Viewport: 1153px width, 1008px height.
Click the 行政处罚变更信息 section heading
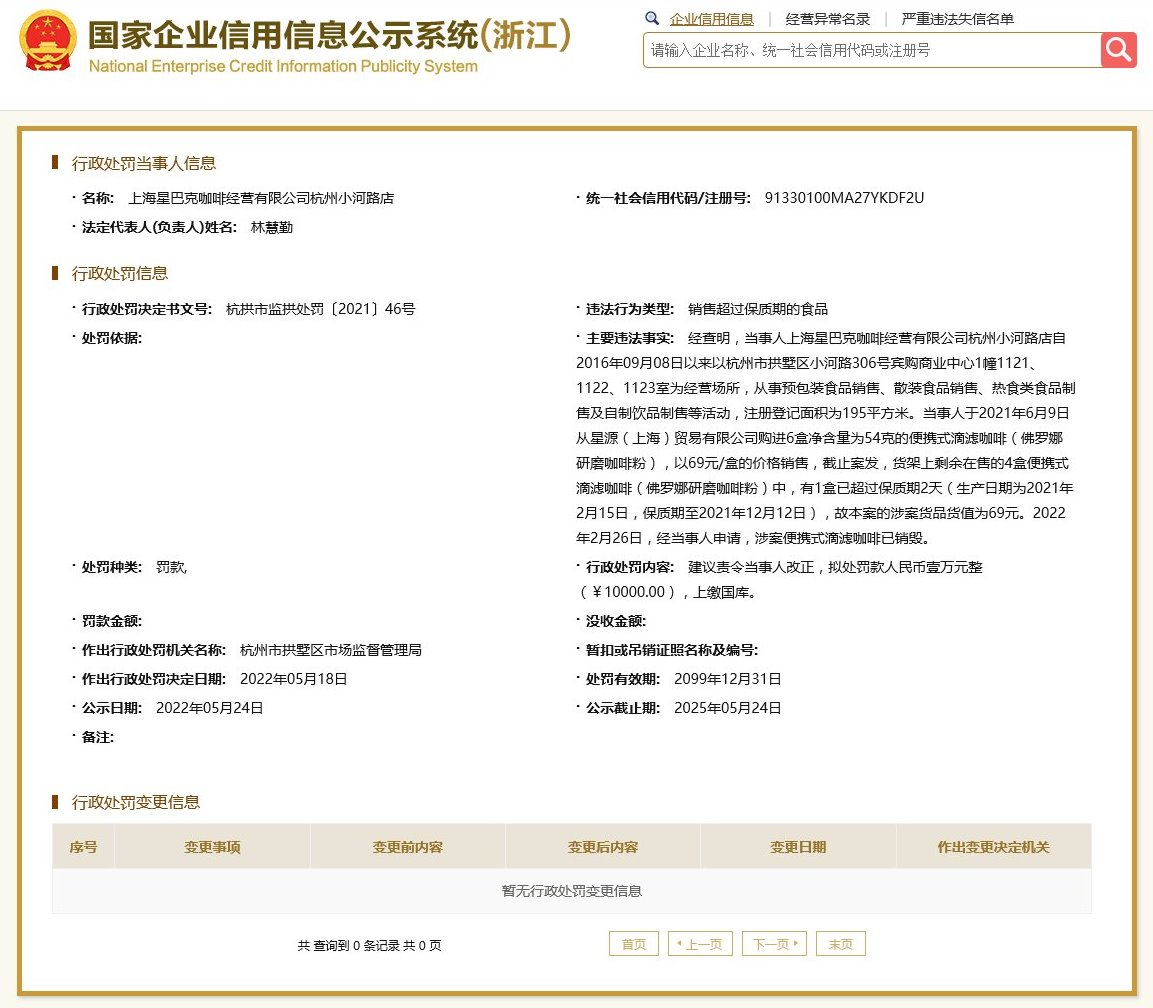135,802
